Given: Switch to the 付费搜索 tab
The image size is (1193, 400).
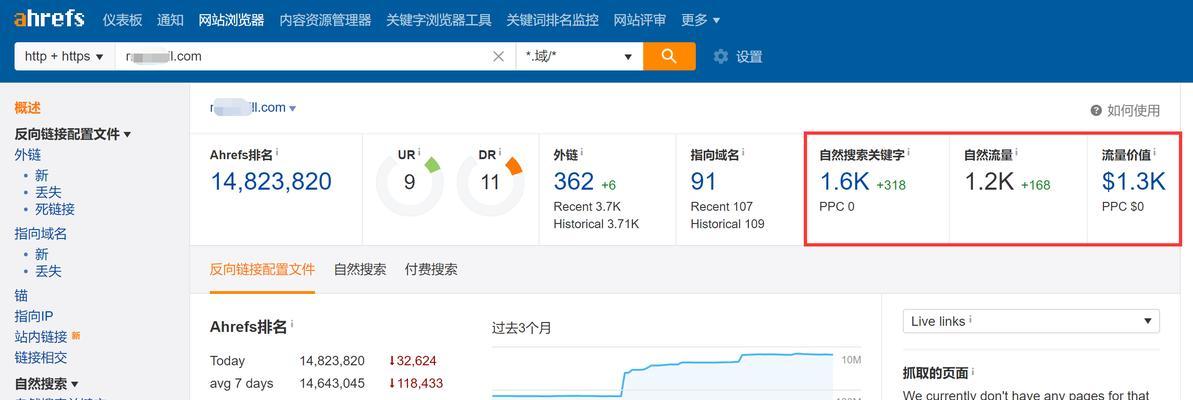Looking at the screenshot, I should 431,269.
